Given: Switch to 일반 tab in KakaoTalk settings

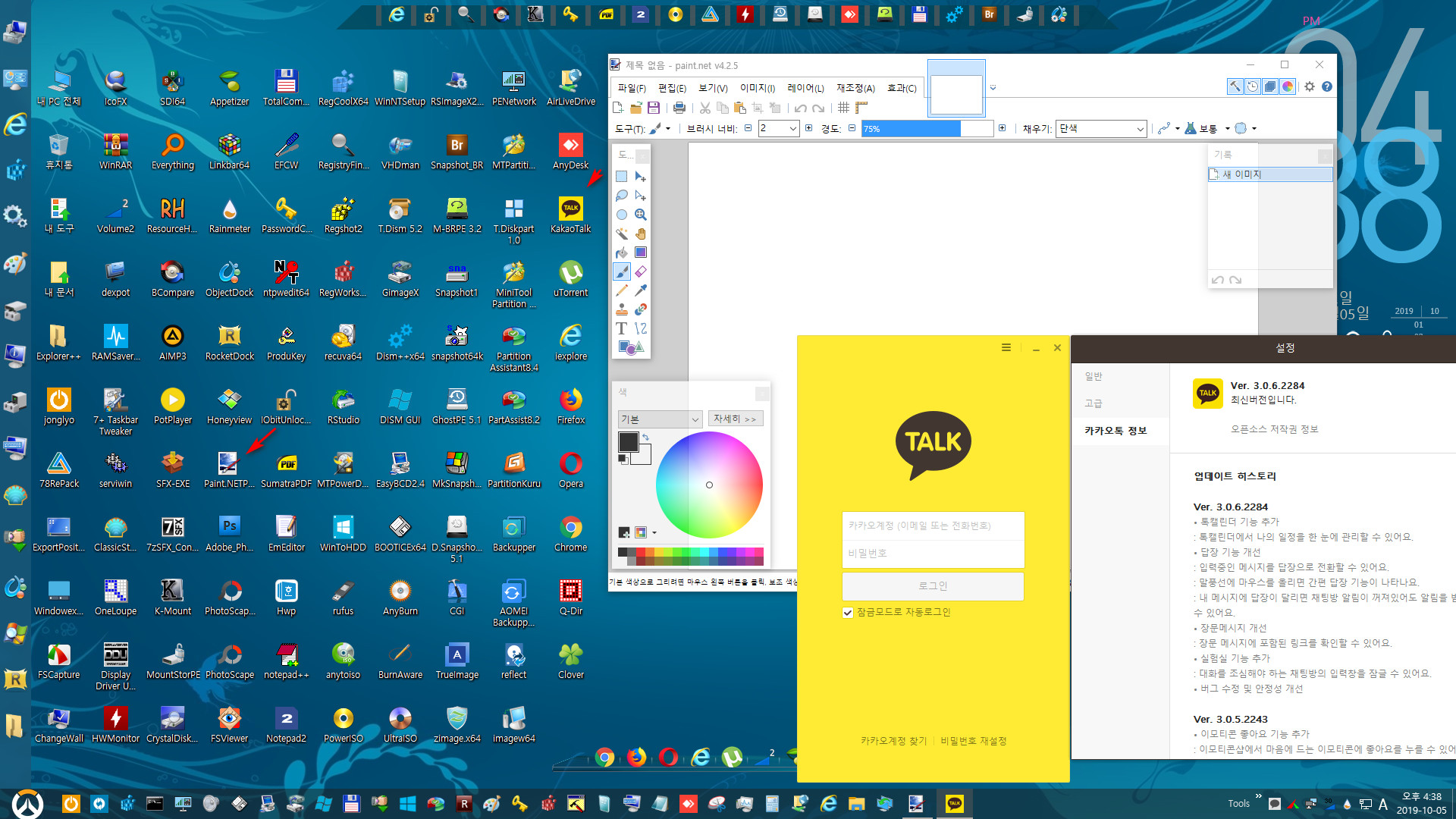Looking at the screenshot, I should click(x=1094, y=376).
